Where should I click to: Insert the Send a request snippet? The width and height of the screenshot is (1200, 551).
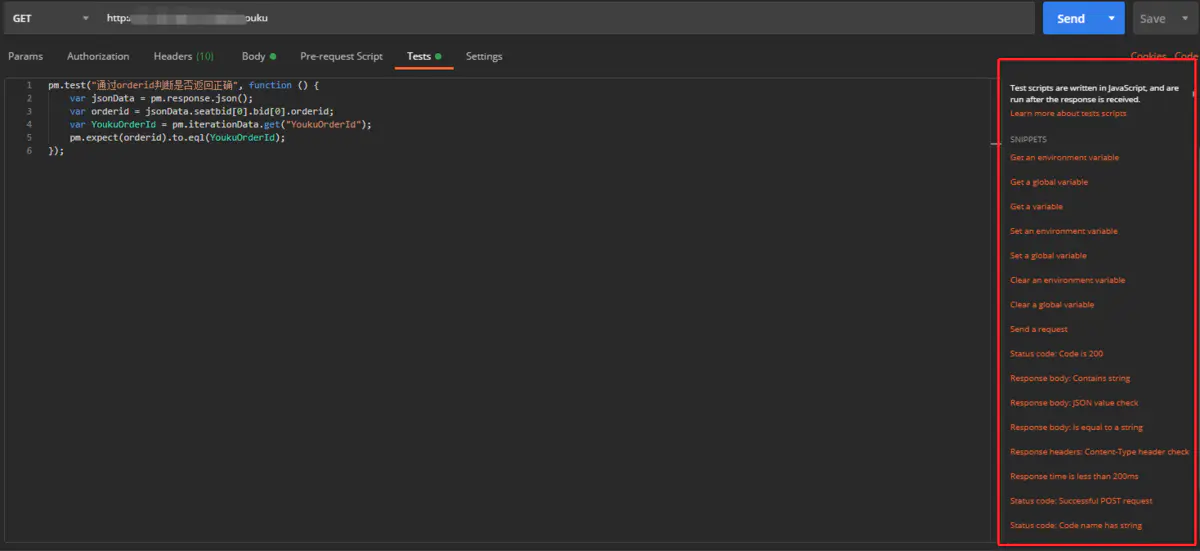coord(1039,329)
